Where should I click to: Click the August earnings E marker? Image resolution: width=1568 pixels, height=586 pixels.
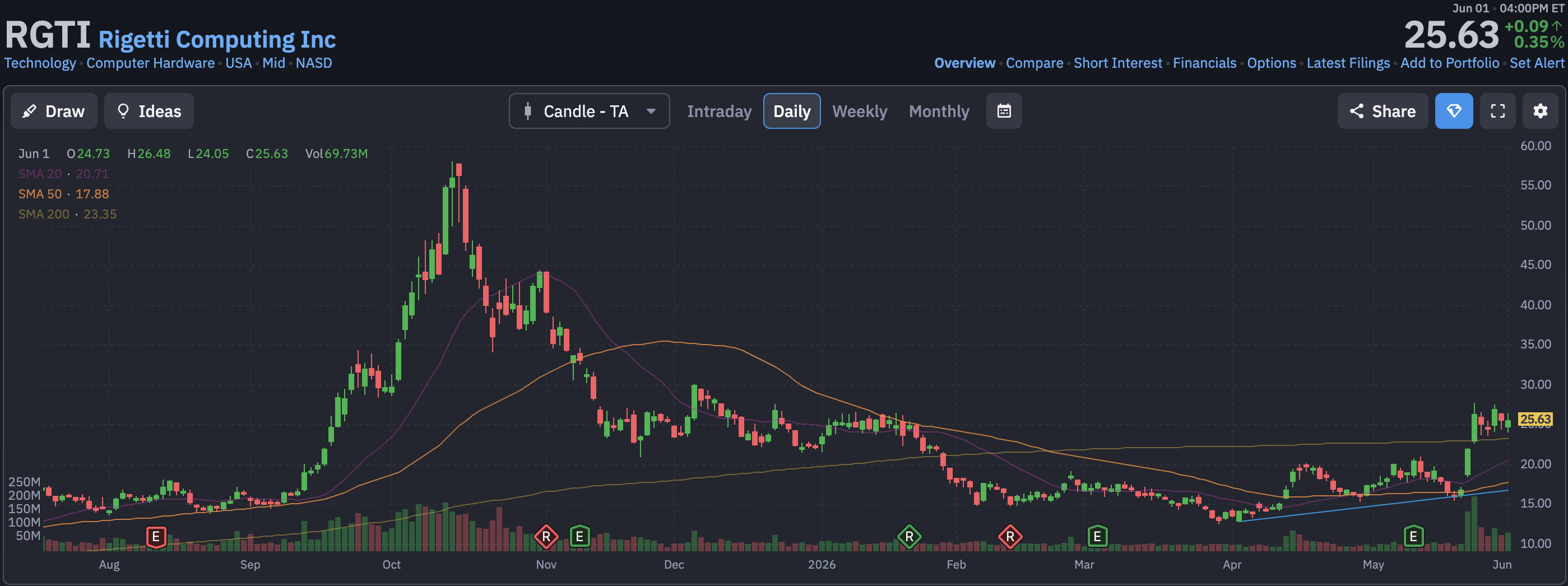[156, 537]
